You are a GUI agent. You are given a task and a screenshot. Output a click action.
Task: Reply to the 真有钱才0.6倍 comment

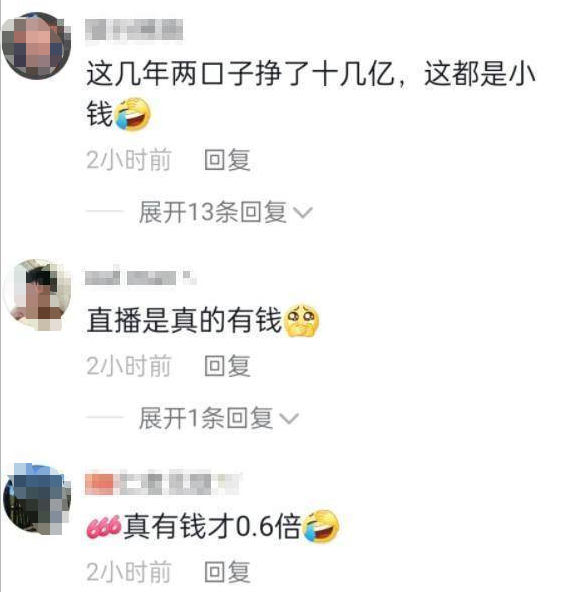coord(227,572)
